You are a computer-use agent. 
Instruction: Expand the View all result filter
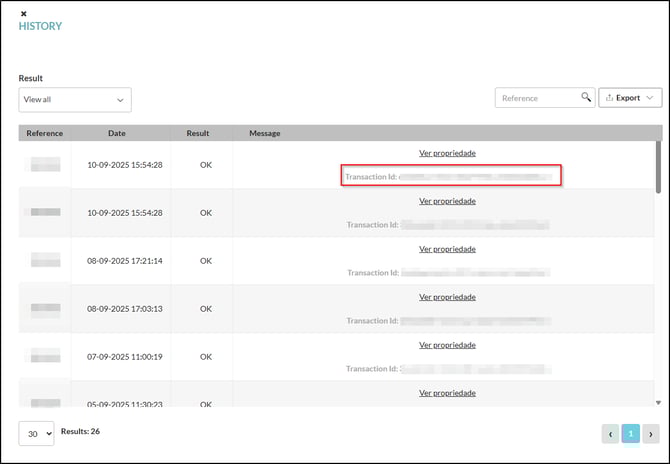pyautogui.click(x=75, y=100)
